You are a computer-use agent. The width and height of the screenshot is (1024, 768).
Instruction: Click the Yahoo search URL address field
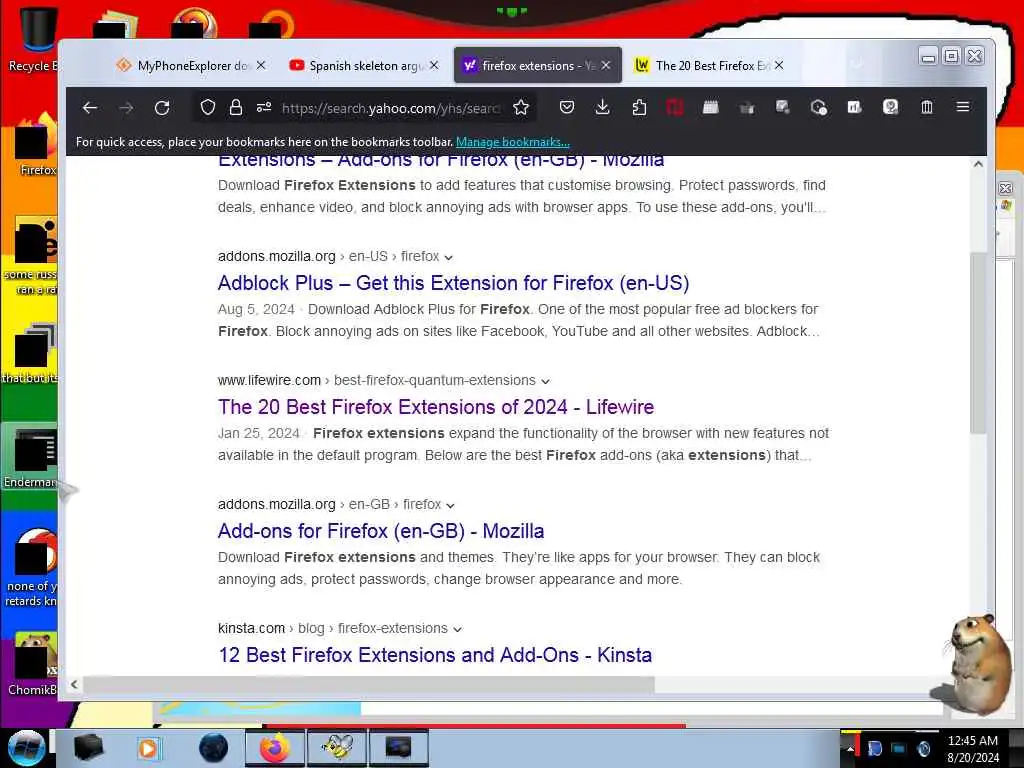point(392,108)
